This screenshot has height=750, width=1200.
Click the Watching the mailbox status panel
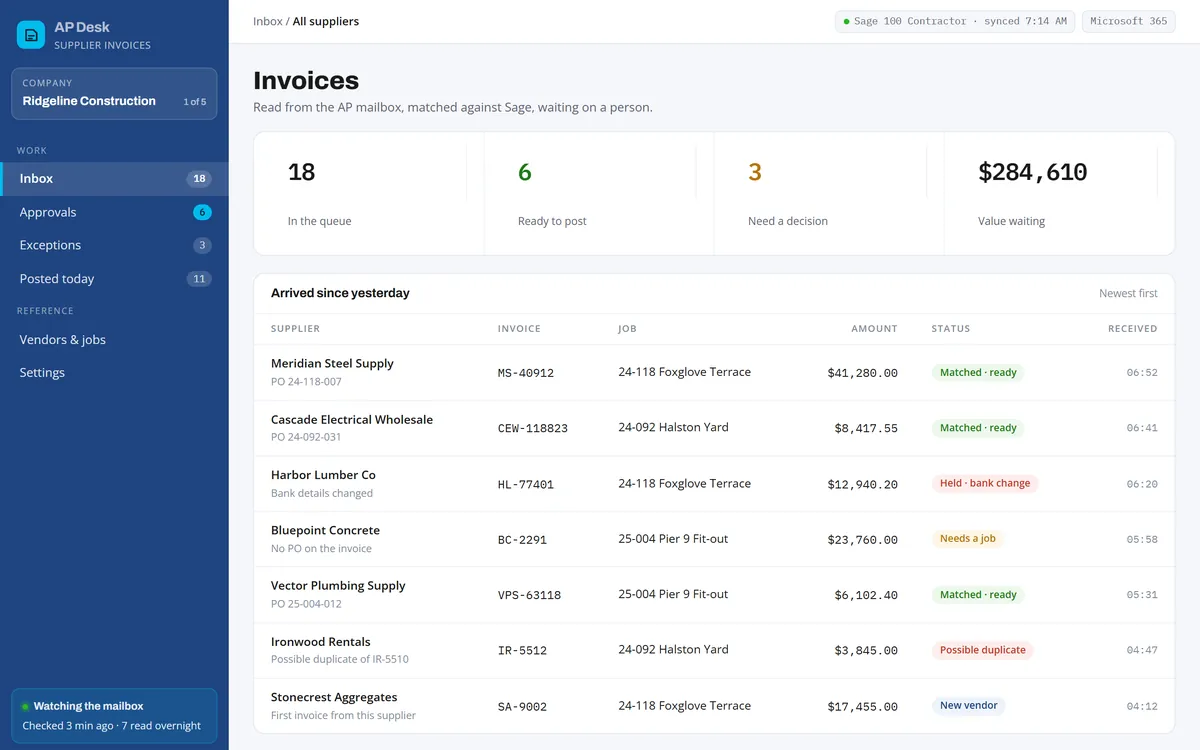114,716
